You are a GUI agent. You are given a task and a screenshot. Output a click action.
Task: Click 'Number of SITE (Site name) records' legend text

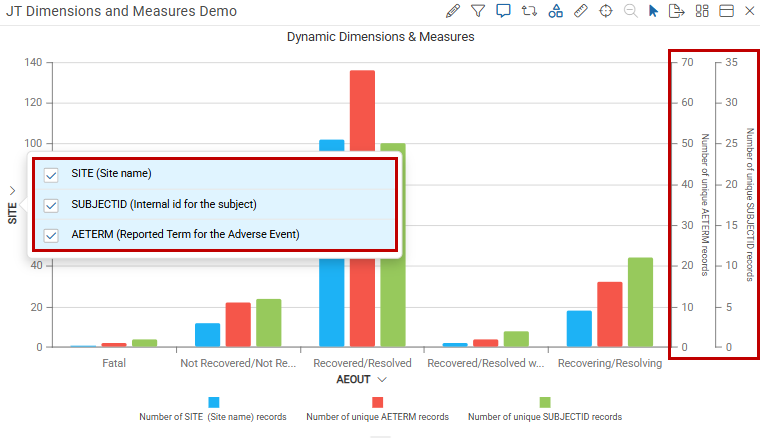click(x=213, y=417)
